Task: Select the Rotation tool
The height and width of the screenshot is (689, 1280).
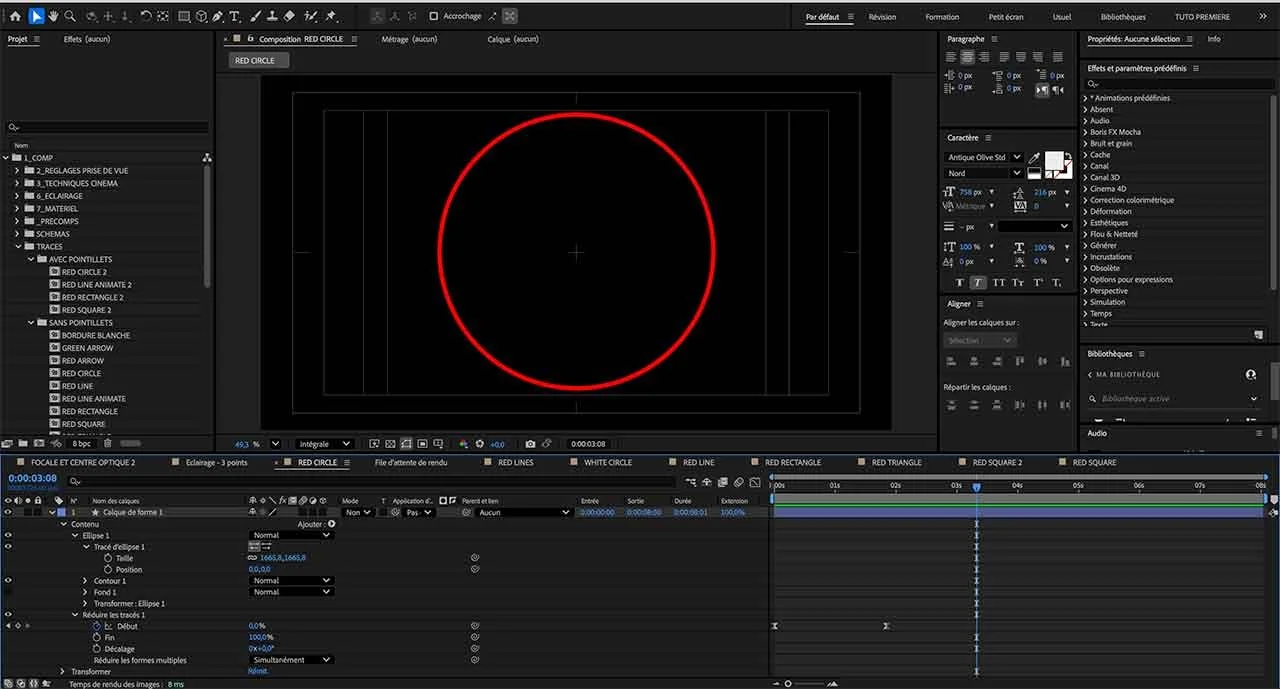Action: tap(147, 16)
